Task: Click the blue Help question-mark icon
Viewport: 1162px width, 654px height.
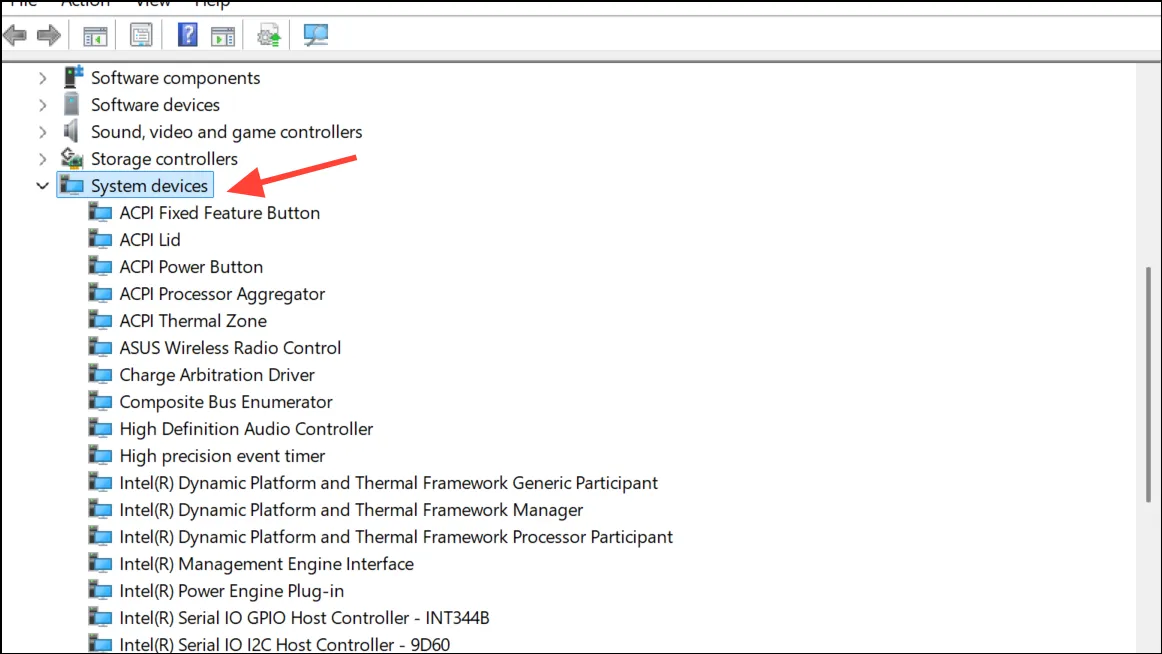Action: tap(187, 35)
